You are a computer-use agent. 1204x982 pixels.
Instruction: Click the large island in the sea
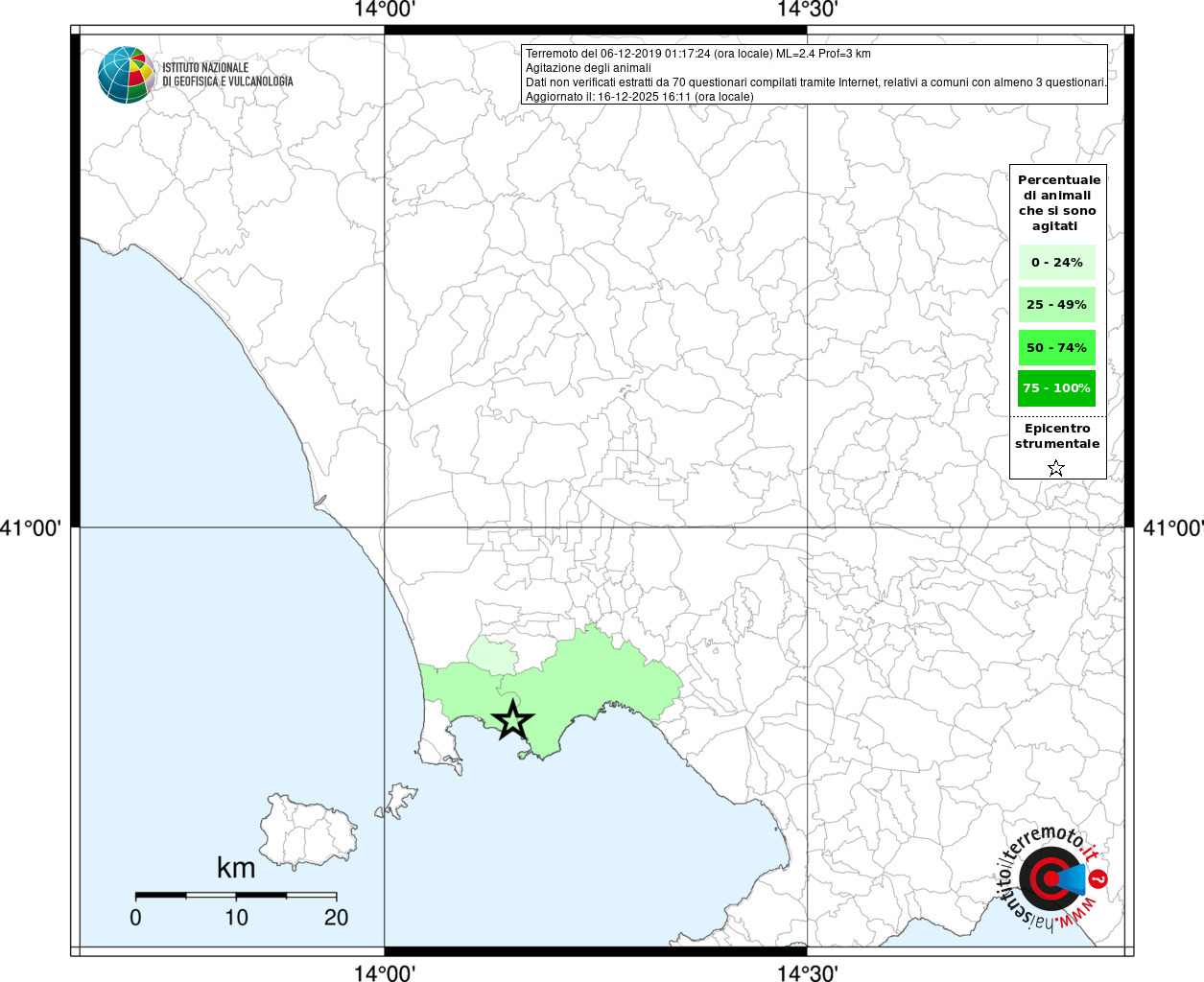pyautogui.click(x=308, y=831)
